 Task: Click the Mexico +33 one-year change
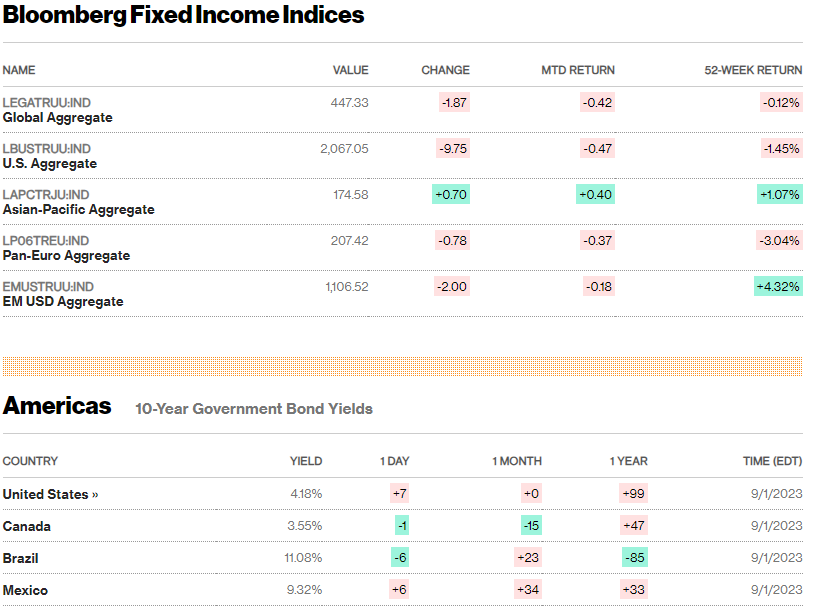(x=634, y=589)
